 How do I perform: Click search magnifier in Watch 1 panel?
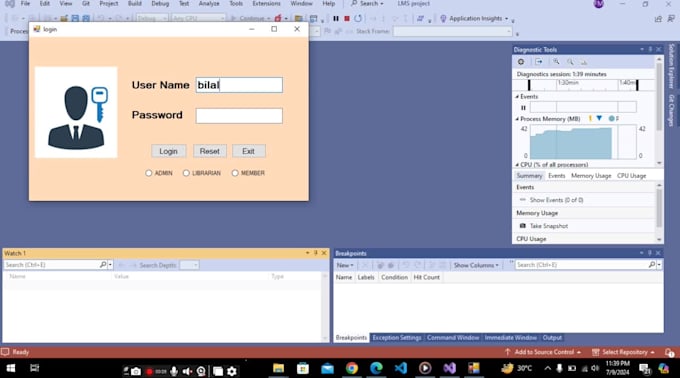tap(103, 264)
